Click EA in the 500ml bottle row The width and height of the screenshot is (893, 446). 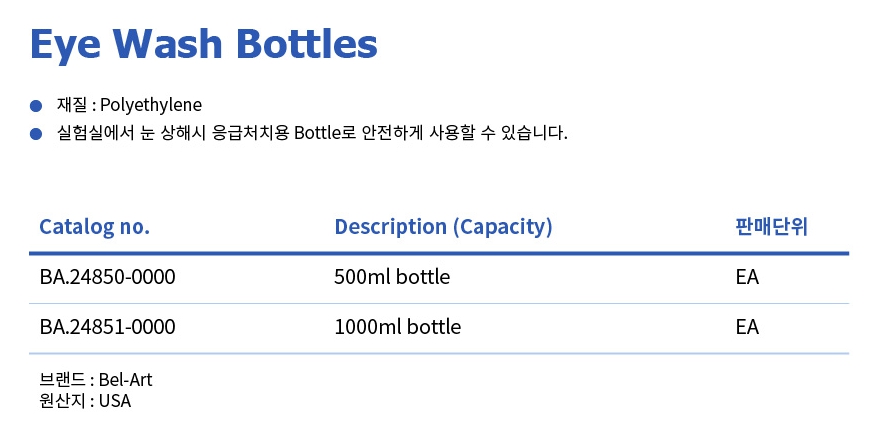coord(747,277)
